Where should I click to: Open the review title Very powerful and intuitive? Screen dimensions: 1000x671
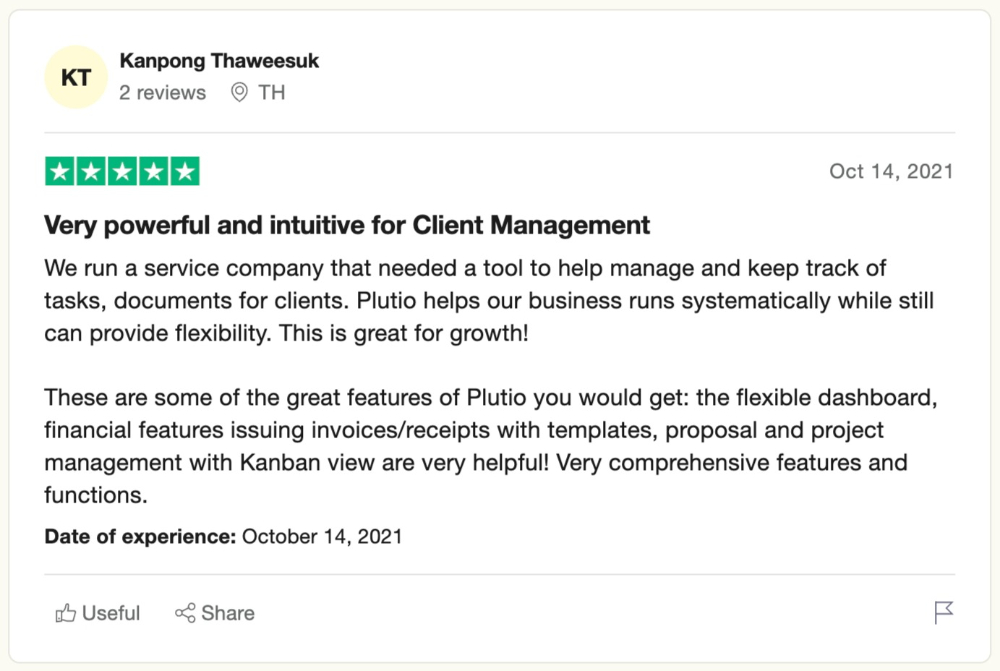click(x=347, y=225)
